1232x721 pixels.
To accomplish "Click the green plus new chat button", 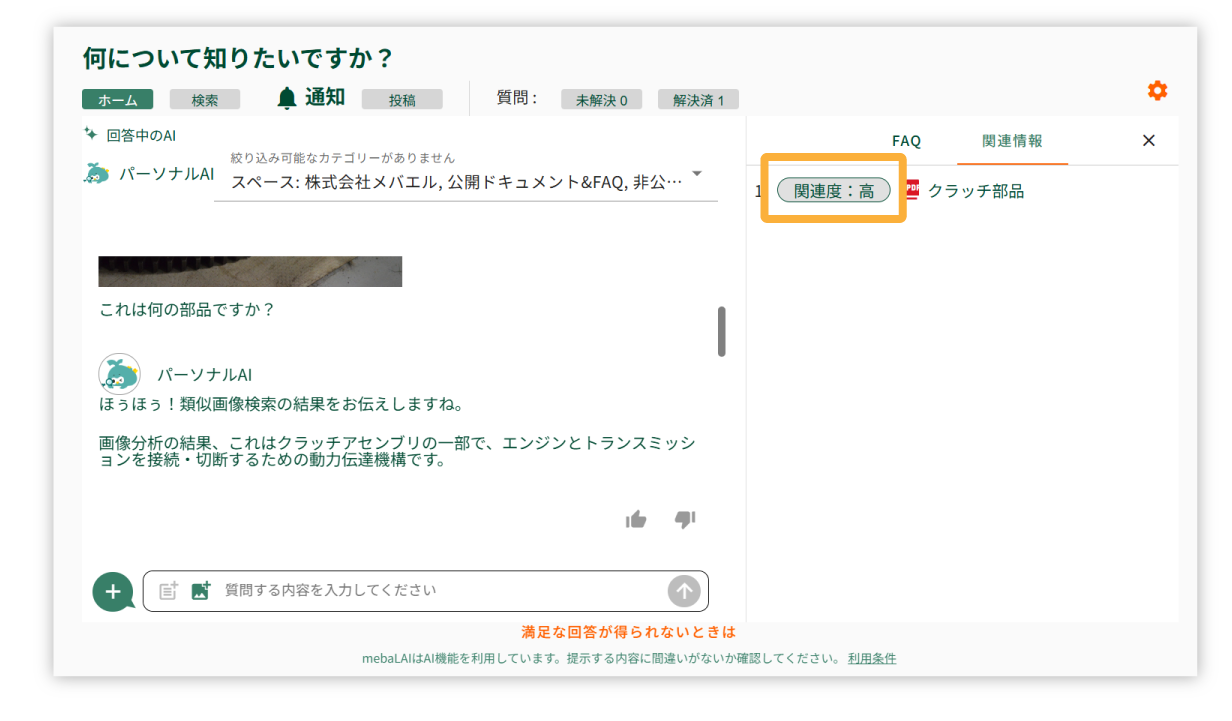I will point(113,591).
